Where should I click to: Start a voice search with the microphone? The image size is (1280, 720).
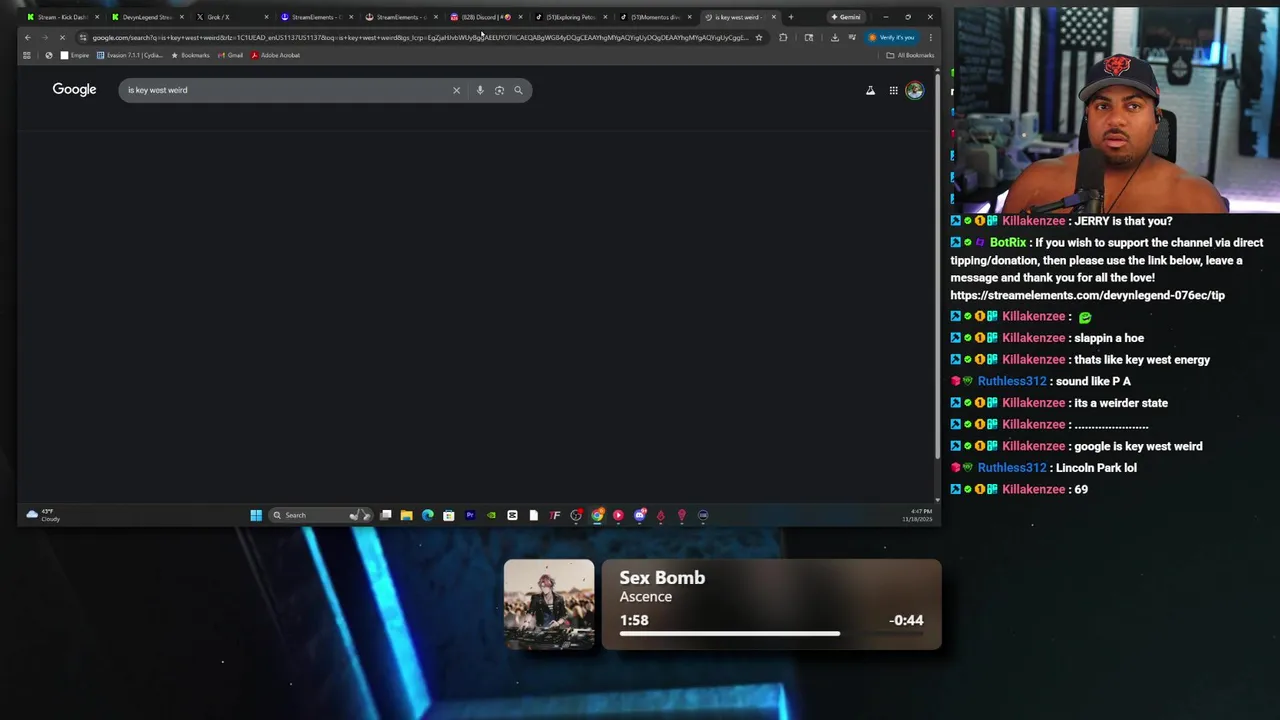tap(480, 90)
